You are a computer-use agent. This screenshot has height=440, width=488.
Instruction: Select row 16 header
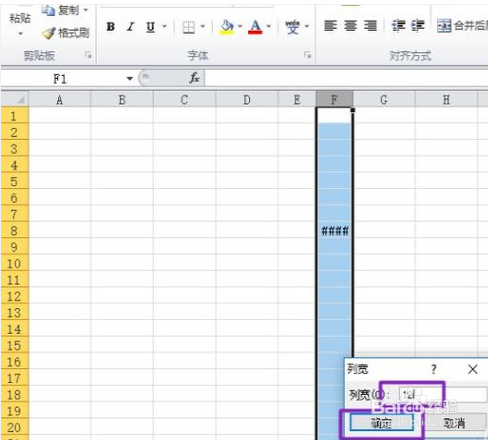[x=15, y=361]
